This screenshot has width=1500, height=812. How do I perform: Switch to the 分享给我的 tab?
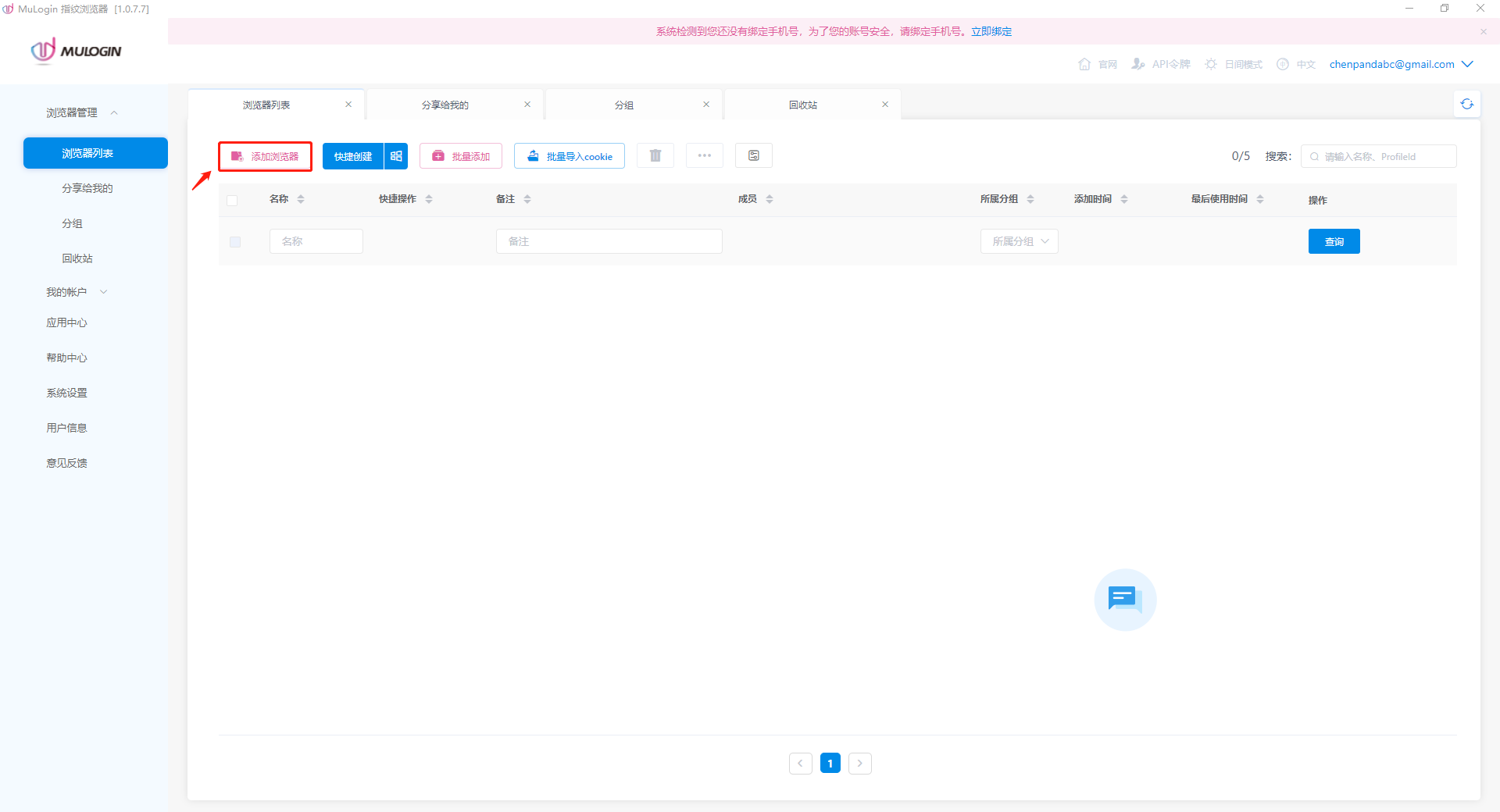click(445, 105)
